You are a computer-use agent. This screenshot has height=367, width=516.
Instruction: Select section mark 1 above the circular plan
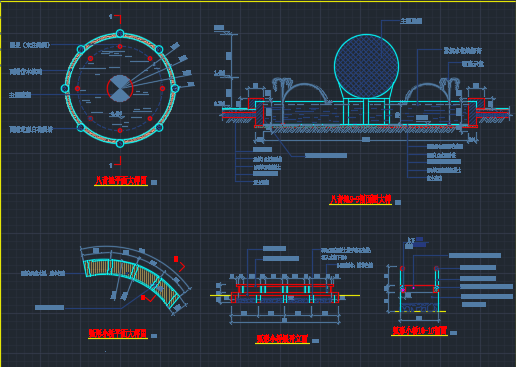click(115, 19)
